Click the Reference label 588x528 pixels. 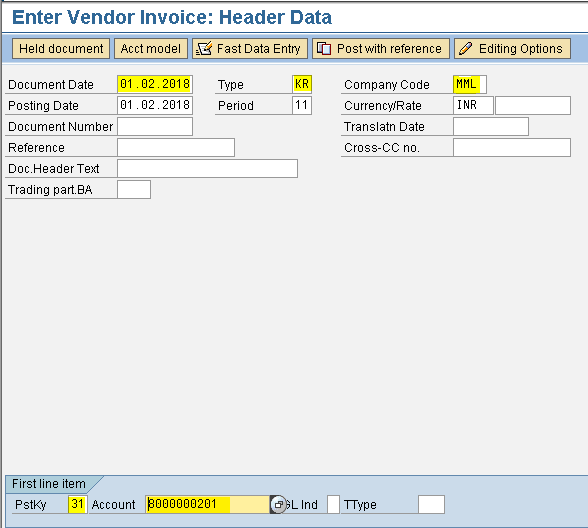coord(36,148)
